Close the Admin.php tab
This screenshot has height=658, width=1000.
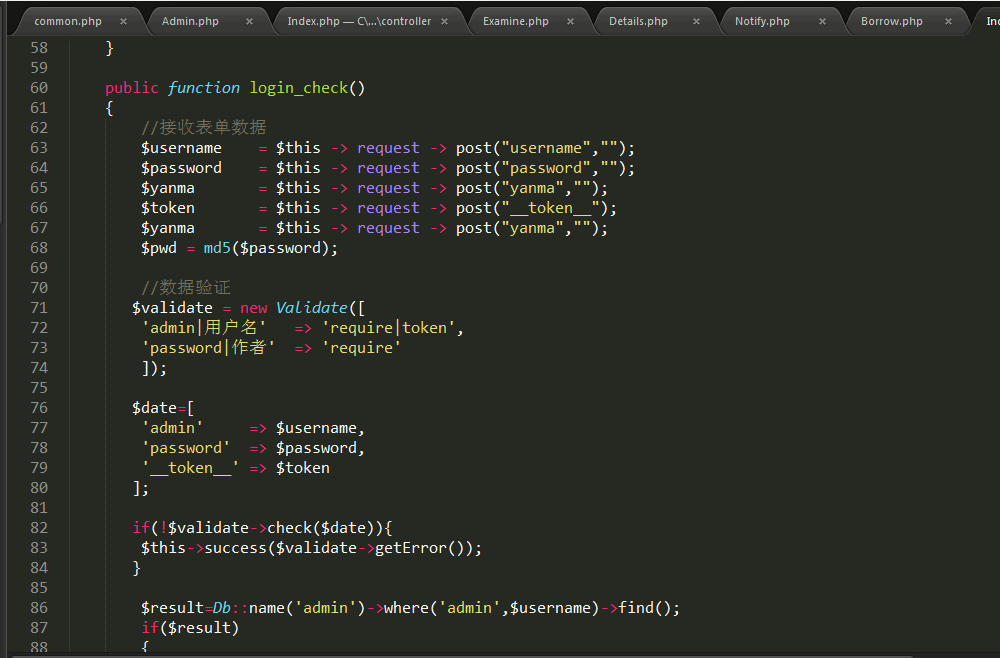pyautogui.click(x=249, y=21)
